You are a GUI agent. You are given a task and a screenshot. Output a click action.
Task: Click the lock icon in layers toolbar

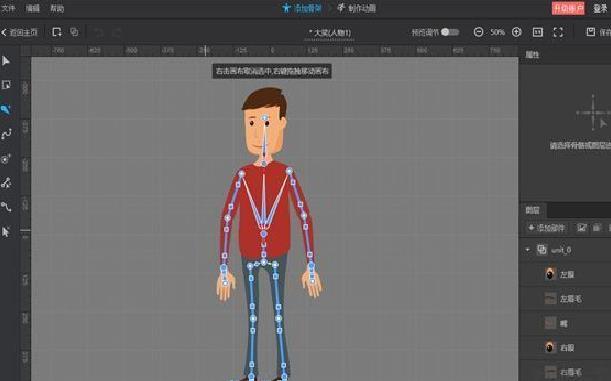[597, 228]
